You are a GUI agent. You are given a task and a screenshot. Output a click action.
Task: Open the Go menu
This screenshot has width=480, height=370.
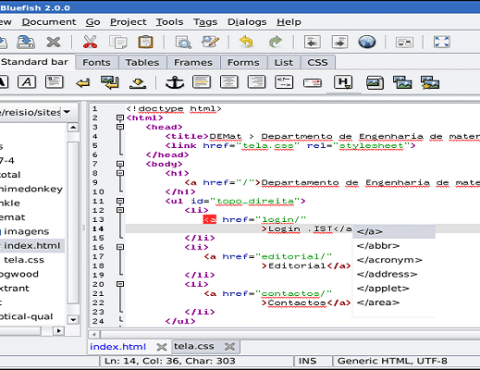(x=93, y=22)
